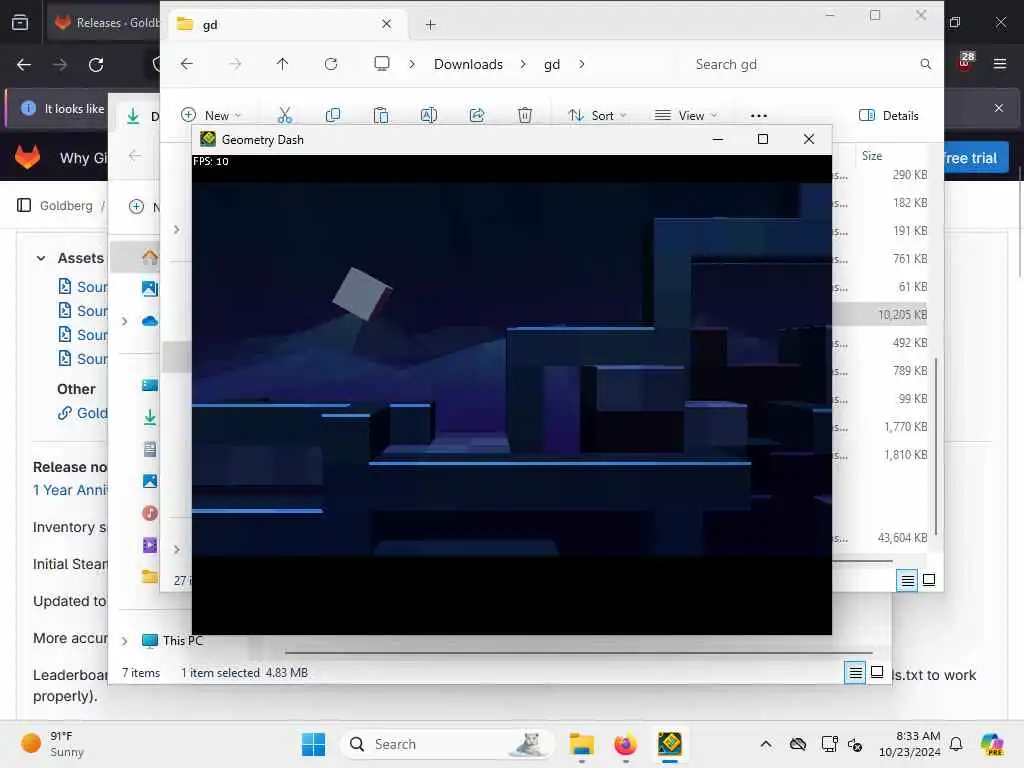Switch to thumbnails view in back Explorer window
1024x768 pixels.
[877, 672]
